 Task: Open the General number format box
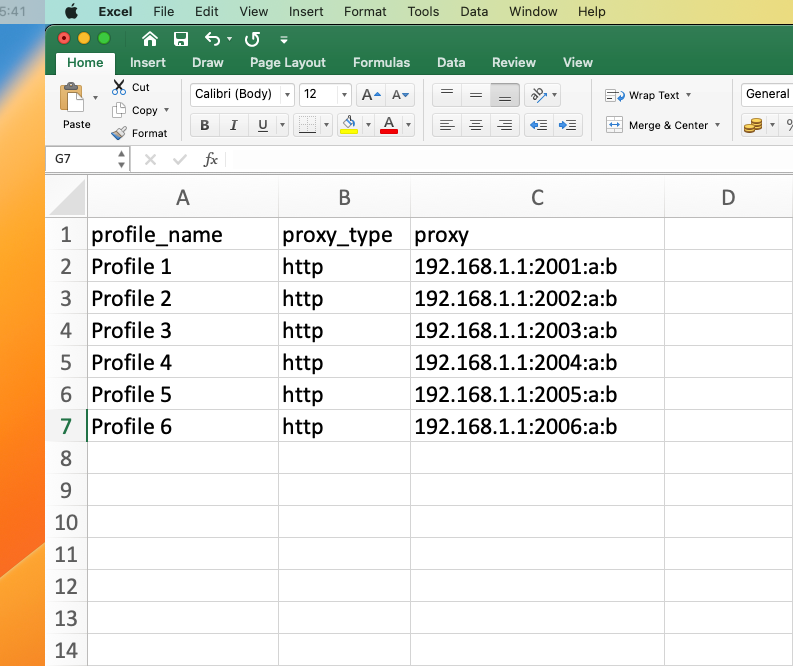767,94
